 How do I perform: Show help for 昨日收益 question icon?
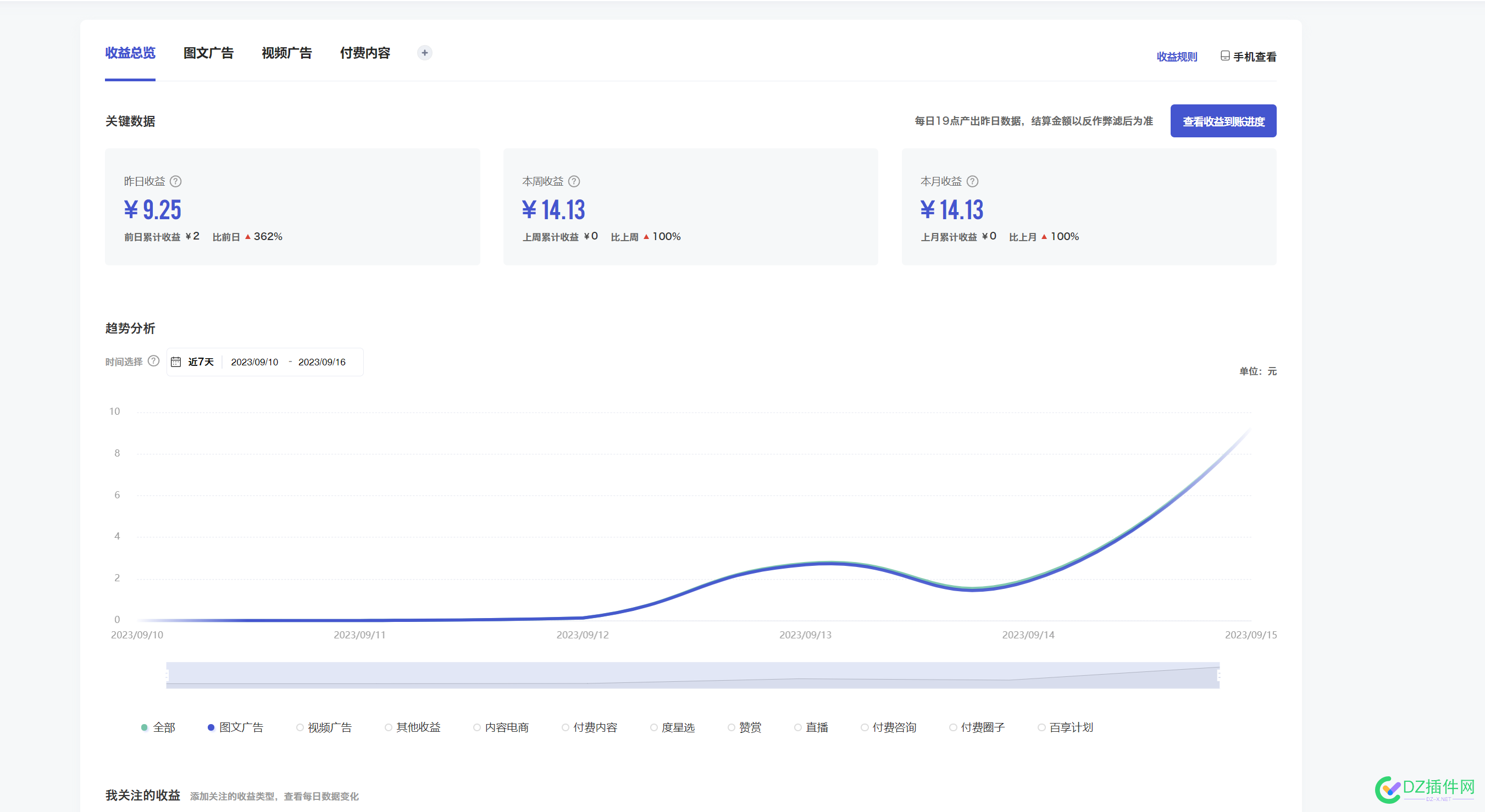[176, 181]
